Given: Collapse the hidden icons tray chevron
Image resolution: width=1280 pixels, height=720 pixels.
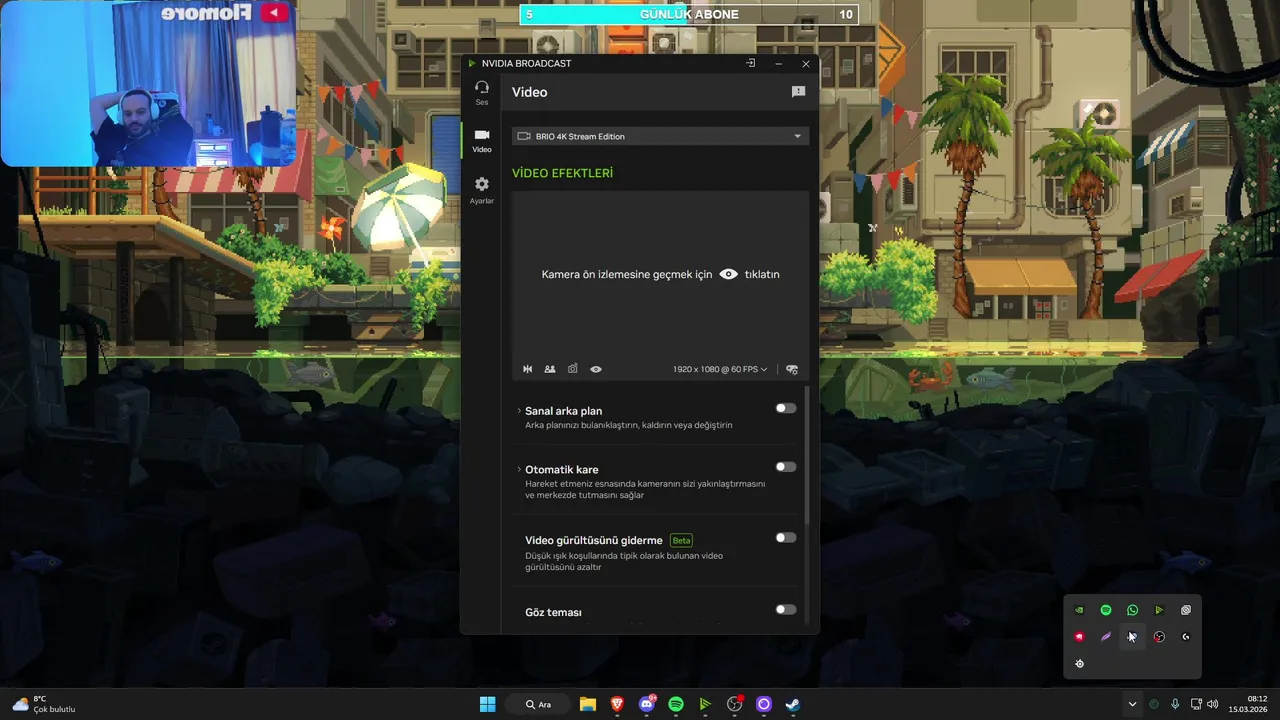Looking at the screenshot, I should 1132,704.
